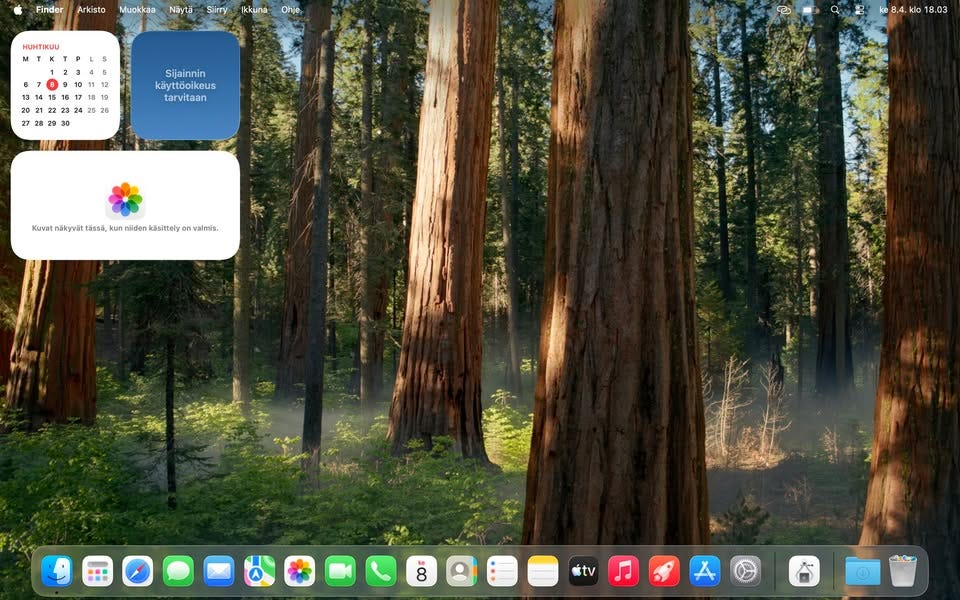This screenshot has width=960, height=600.
Task: Open the Apple TV app
Action: pyautogui.click(x=583, y=571)
